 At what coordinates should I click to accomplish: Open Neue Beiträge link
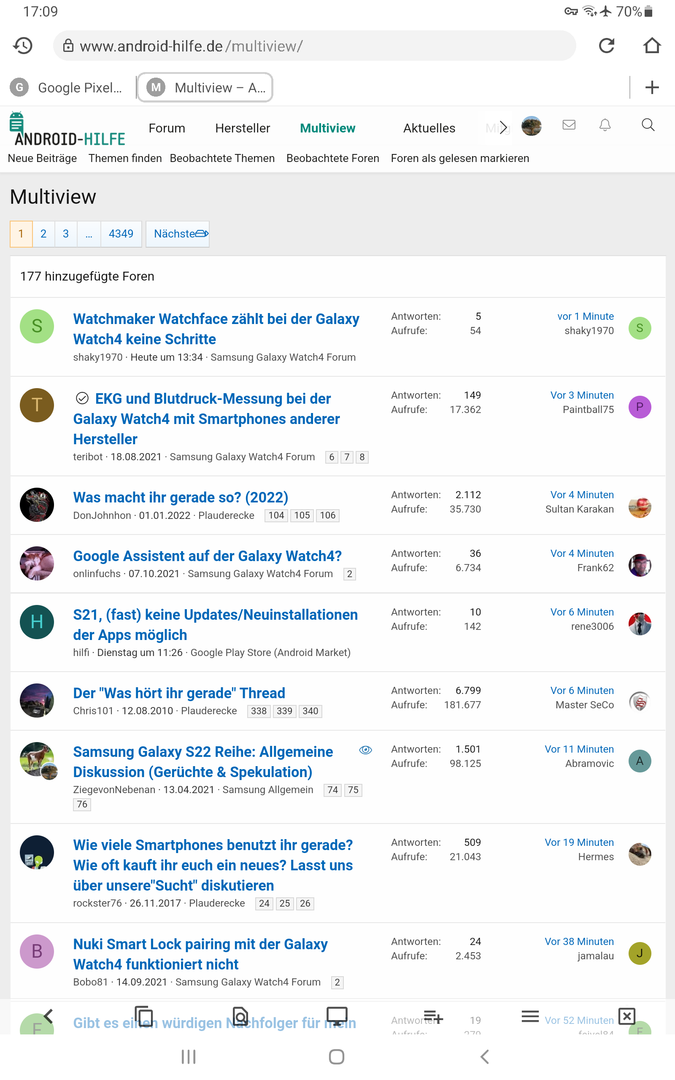click(42, 158)
